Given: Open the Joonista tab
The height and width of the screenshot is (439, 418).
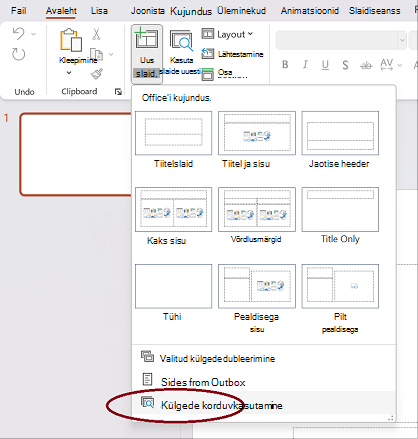Looking at the screenshot, I should pyautogui.click(x=147, y=11).
